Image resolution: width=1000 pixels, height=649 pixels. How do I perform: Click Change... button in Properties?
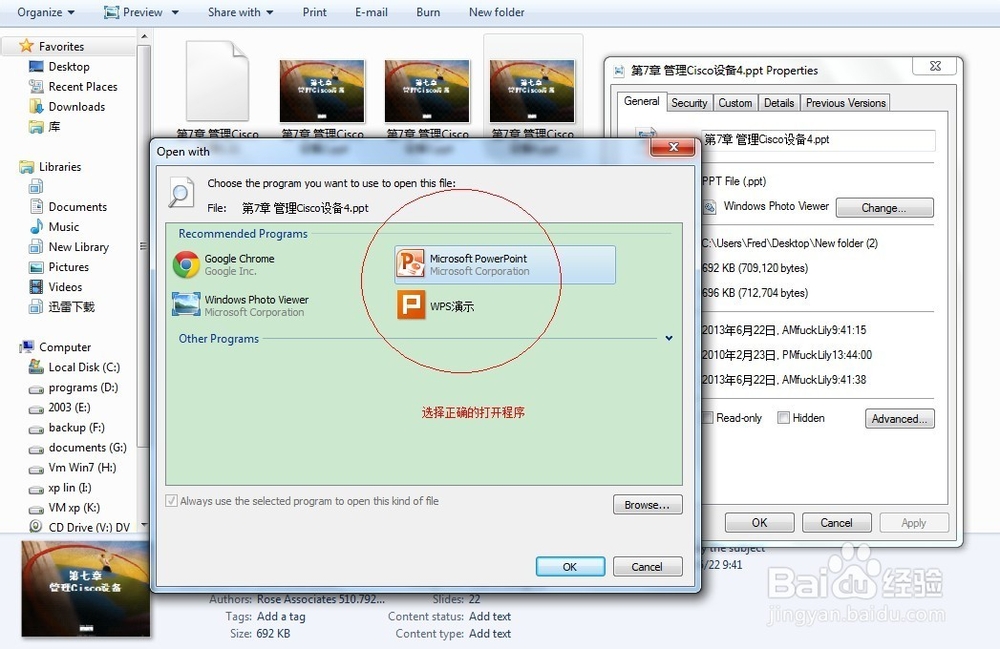click(x=885, y=208)
